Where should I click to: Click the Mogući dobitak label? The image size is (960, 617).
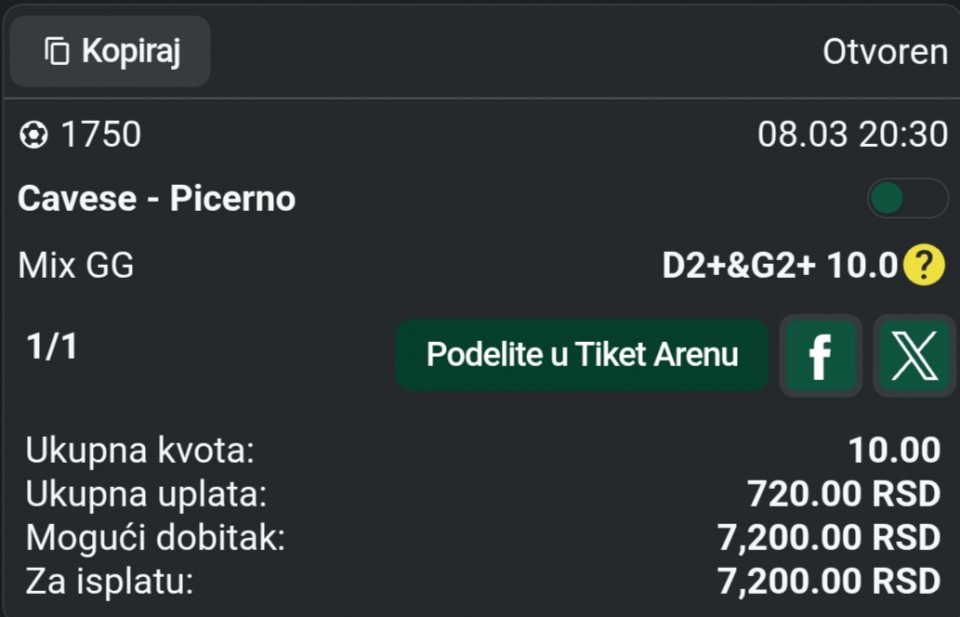coord(156,537)
